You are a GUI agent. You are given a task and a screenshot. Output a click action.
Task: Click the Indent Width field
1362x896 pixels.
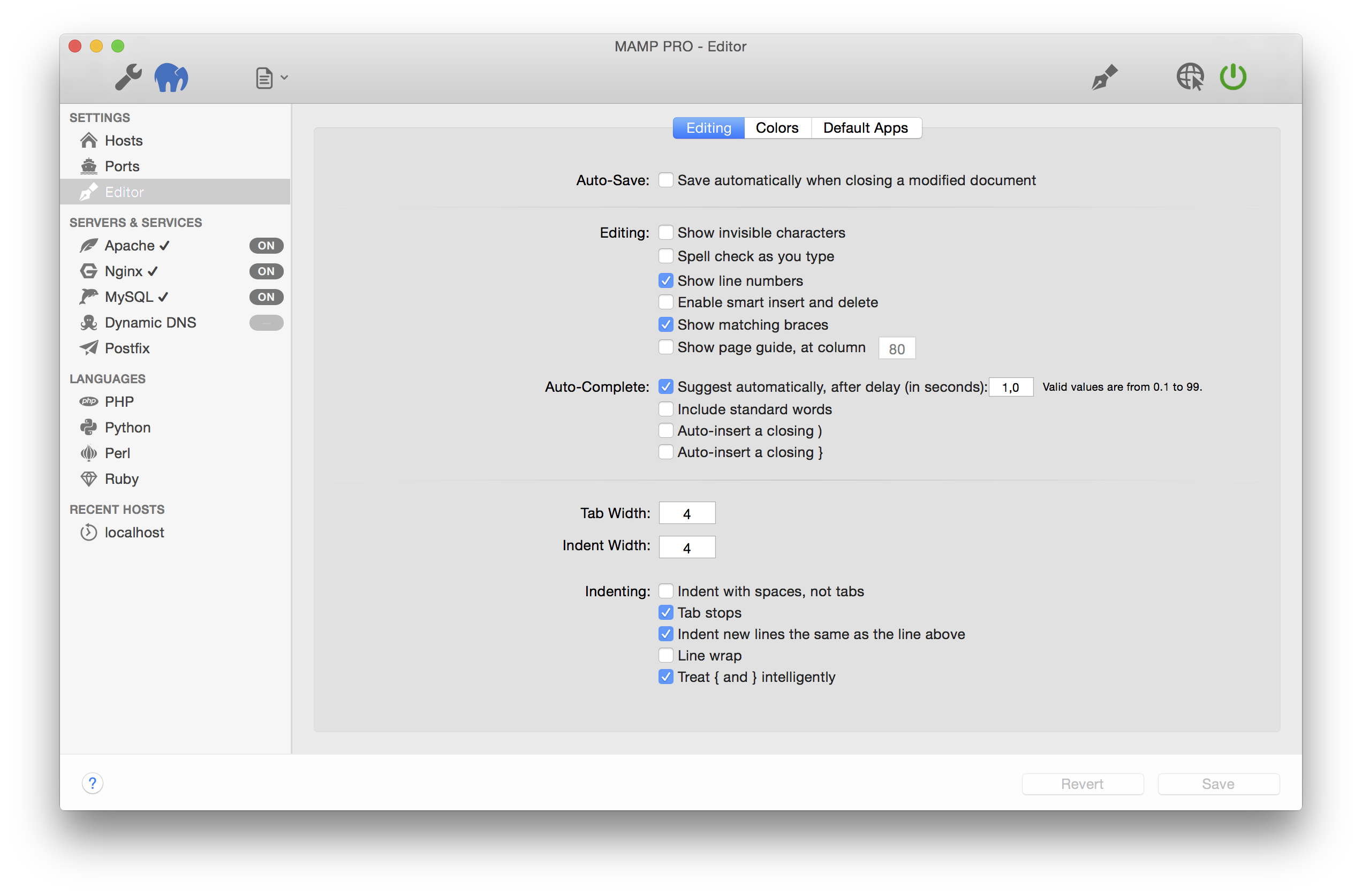point(687,547)
